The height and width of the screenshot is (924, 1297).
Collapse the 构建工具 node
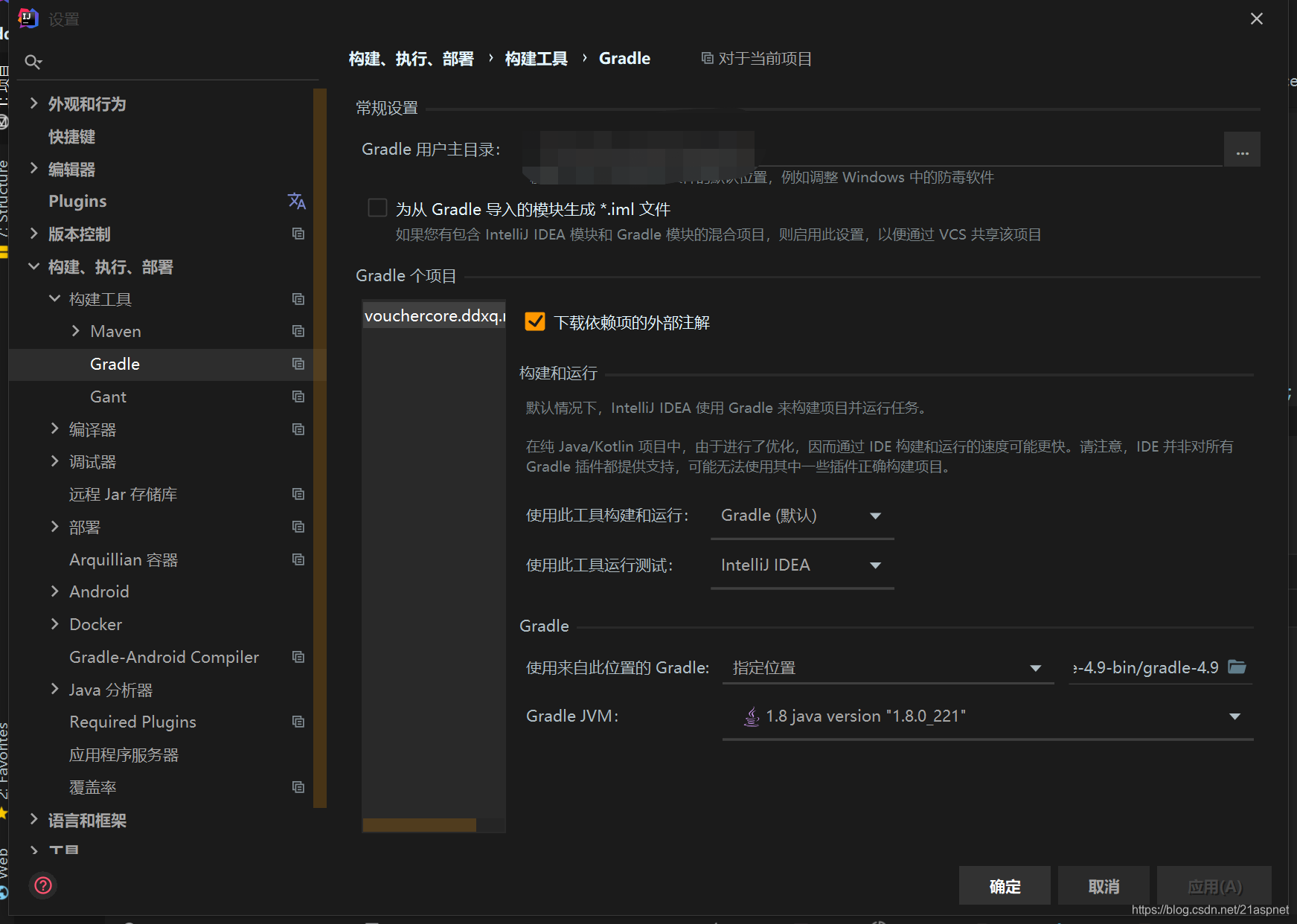click(54, 298)
